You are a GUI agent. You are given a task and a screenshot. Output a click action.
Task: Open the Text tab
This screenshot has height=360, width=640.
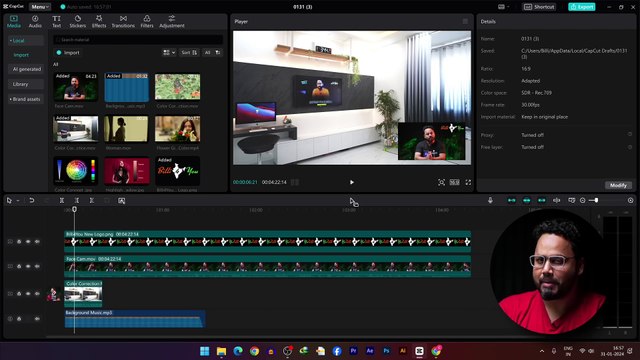point(56,22)
